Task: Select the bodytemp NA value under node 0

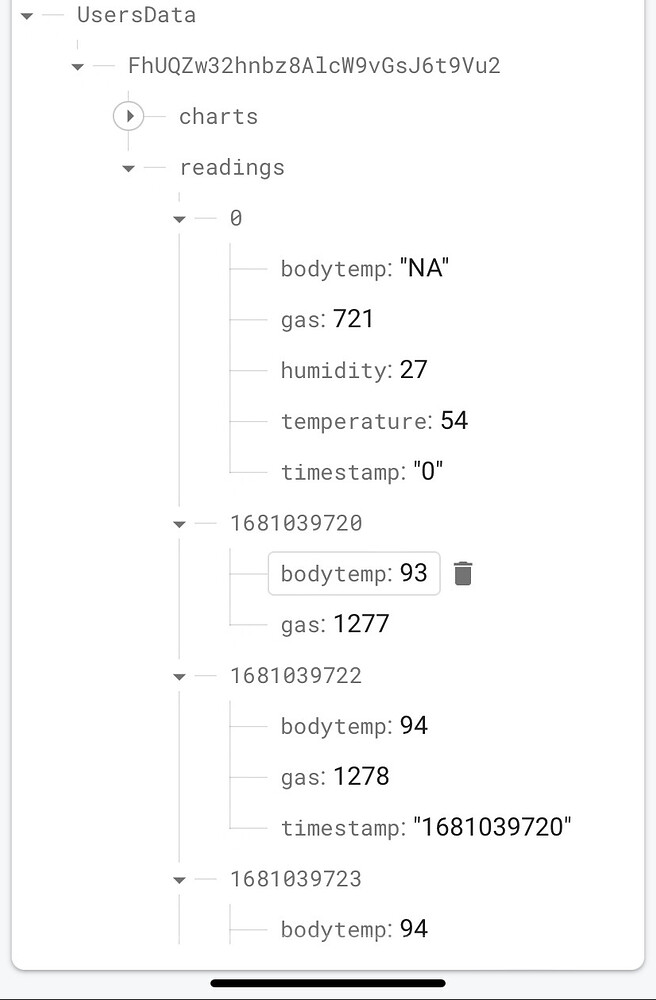Action: click(x=425, y=267)
